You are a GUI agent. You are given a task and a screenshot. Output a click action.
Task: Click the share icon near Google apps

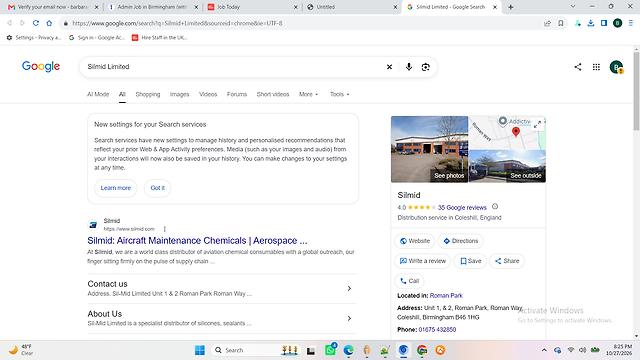[578, 67]
